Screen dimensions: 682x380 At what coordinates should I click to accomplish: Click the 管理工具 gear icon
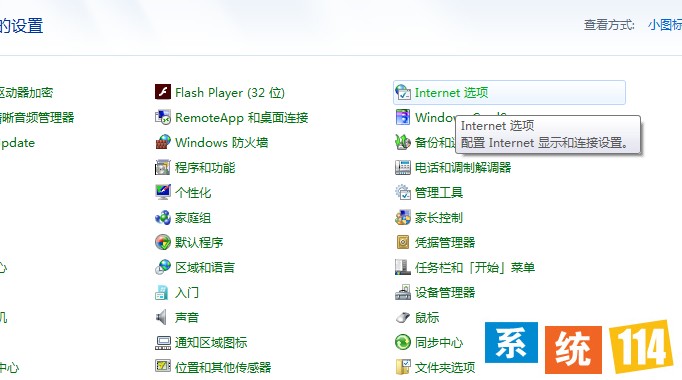tap(403, 192)
